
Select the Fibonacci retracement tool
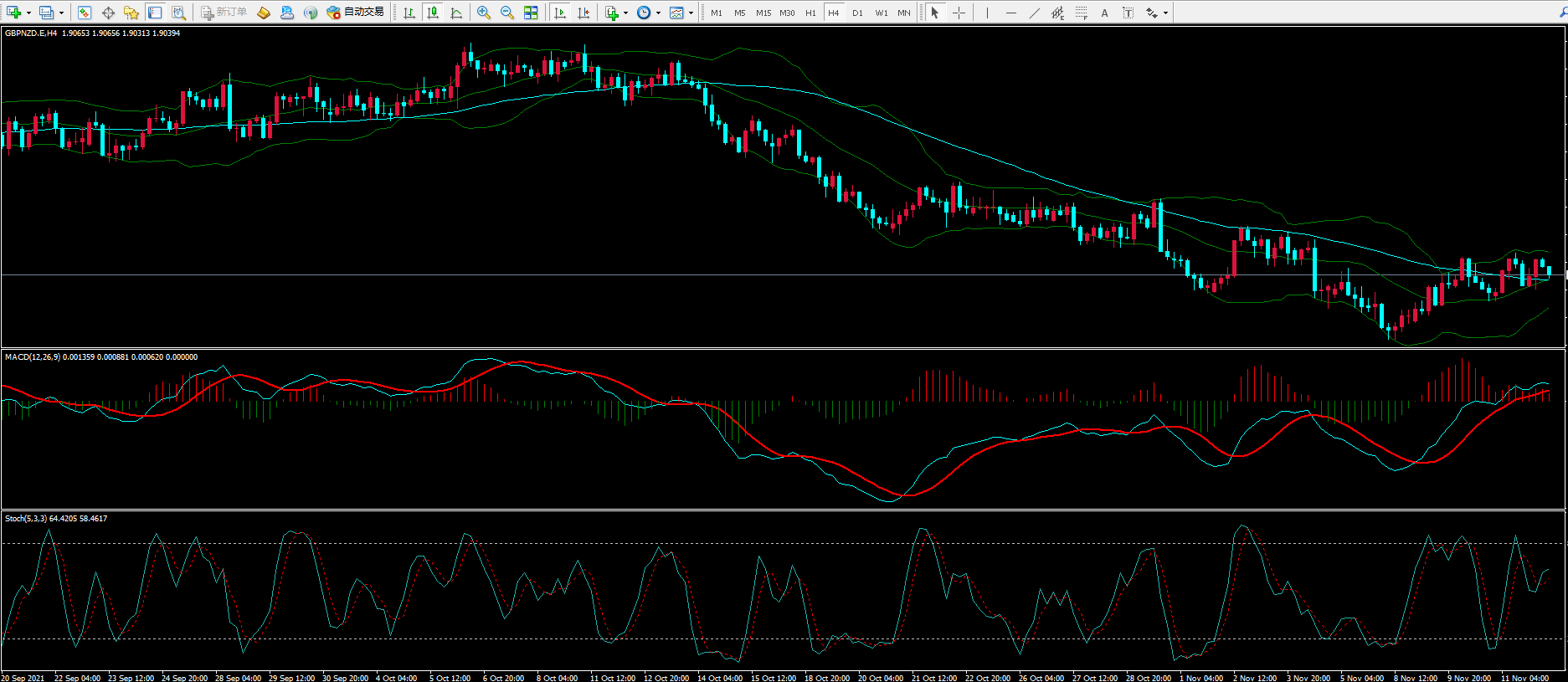tap(1082, 13)
